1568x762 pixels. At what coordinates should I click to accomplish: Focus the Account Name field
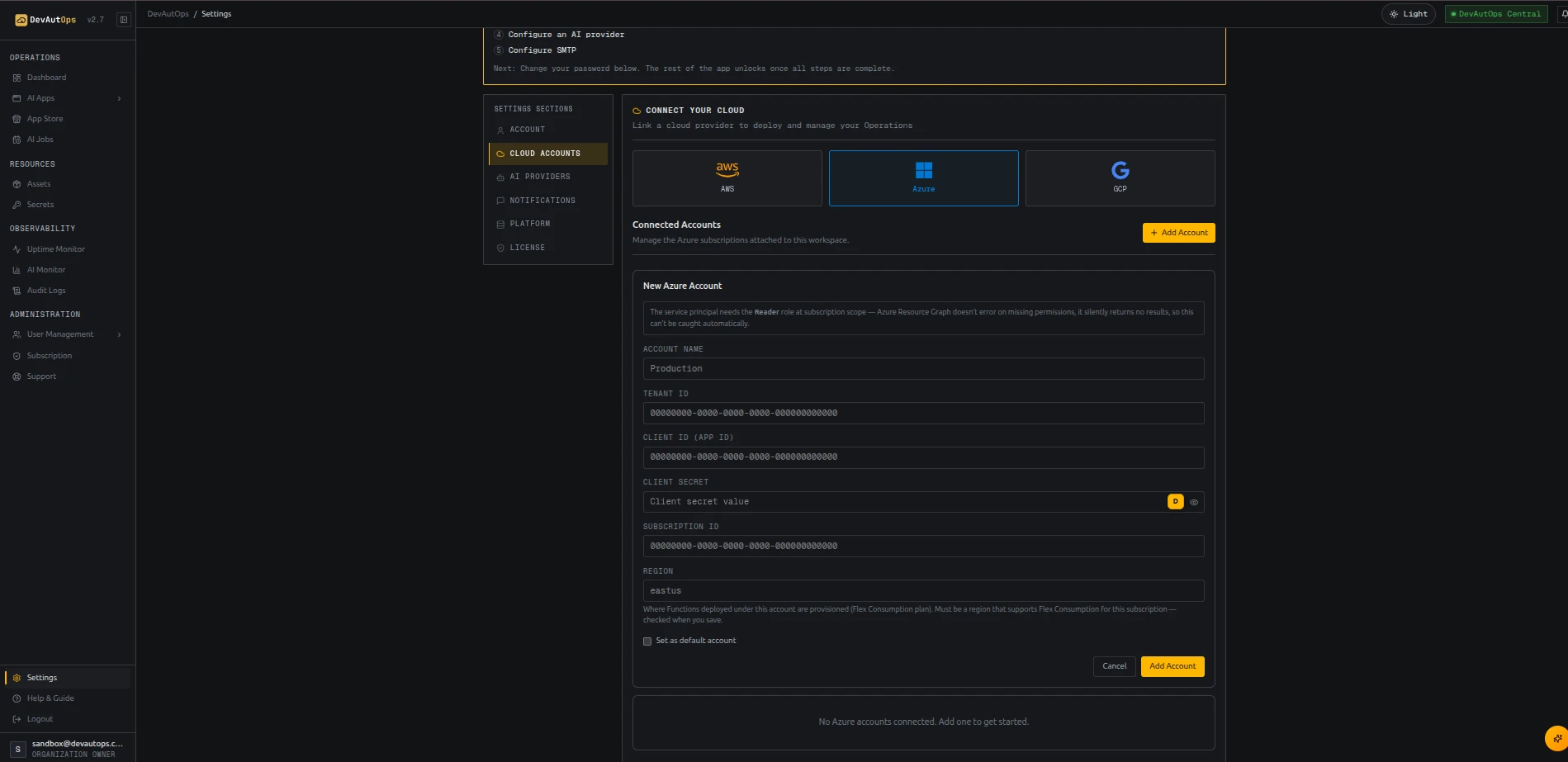(923, 369)
